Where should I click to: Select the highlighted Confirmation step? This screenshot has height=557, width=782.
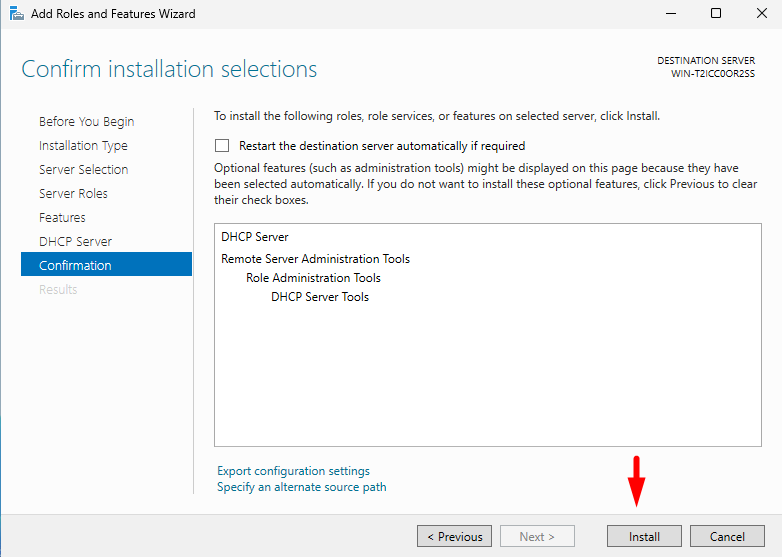(75, 265)
